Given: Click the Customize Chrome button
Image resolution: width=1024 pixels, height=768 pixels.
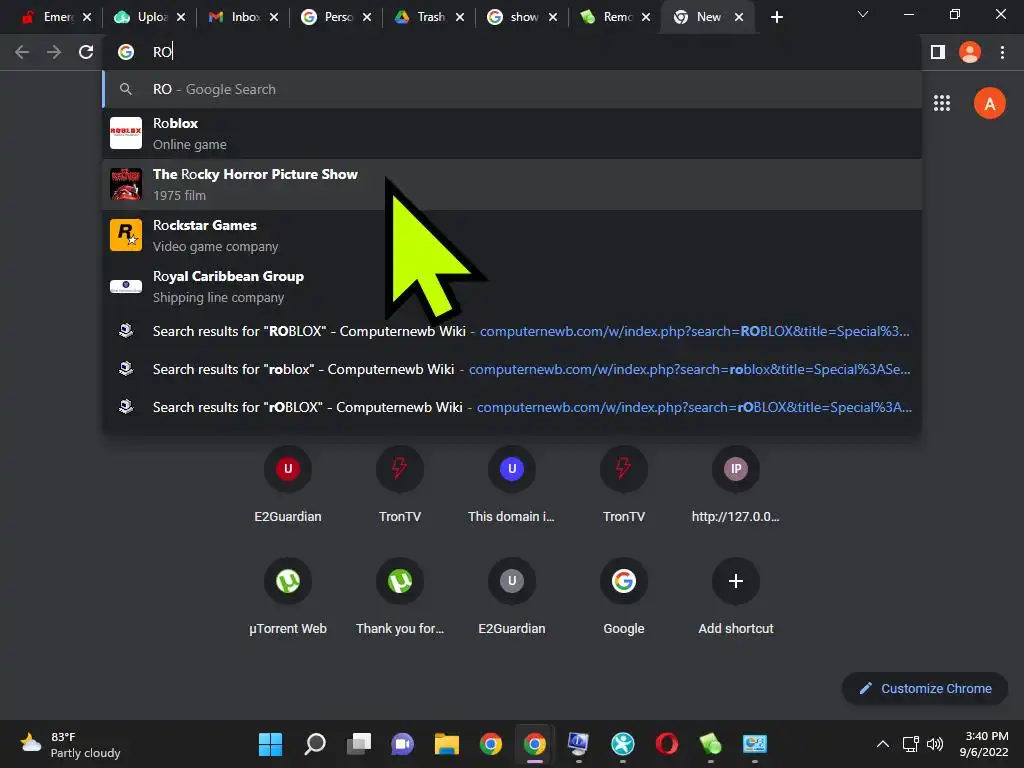Looking at the screenshot, I should pyautogui.click(x=925, y=688).
